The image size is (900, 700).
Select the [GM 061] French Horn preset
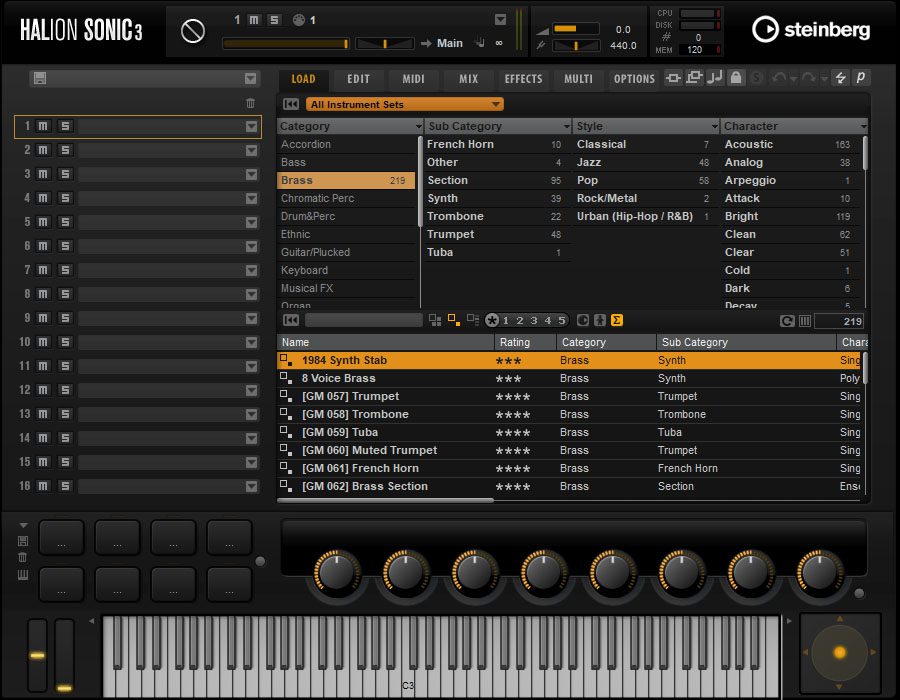pos(360,468)
